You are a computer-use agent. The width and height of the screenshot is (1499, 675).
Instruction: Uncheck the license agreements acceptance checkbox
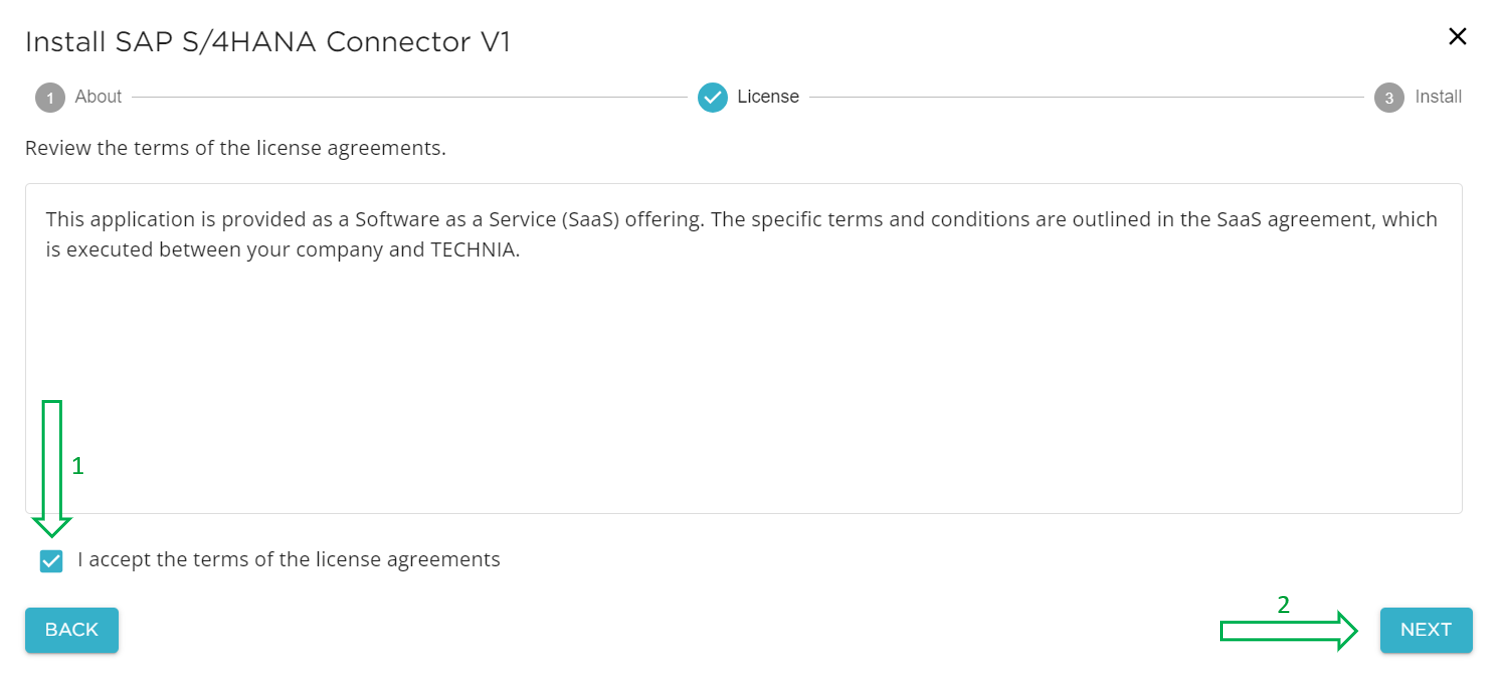point(50,560)
